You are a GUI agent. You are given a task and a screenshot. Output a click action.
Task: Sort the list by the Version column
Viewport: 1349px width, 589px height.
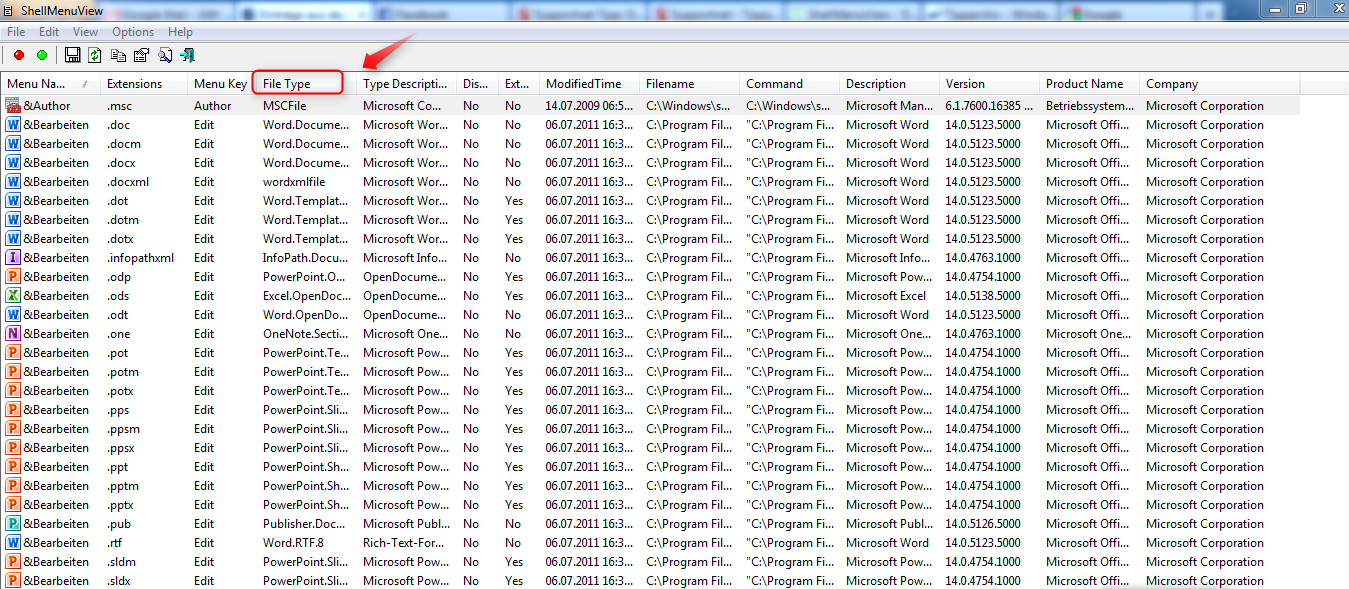pos(965,83)
